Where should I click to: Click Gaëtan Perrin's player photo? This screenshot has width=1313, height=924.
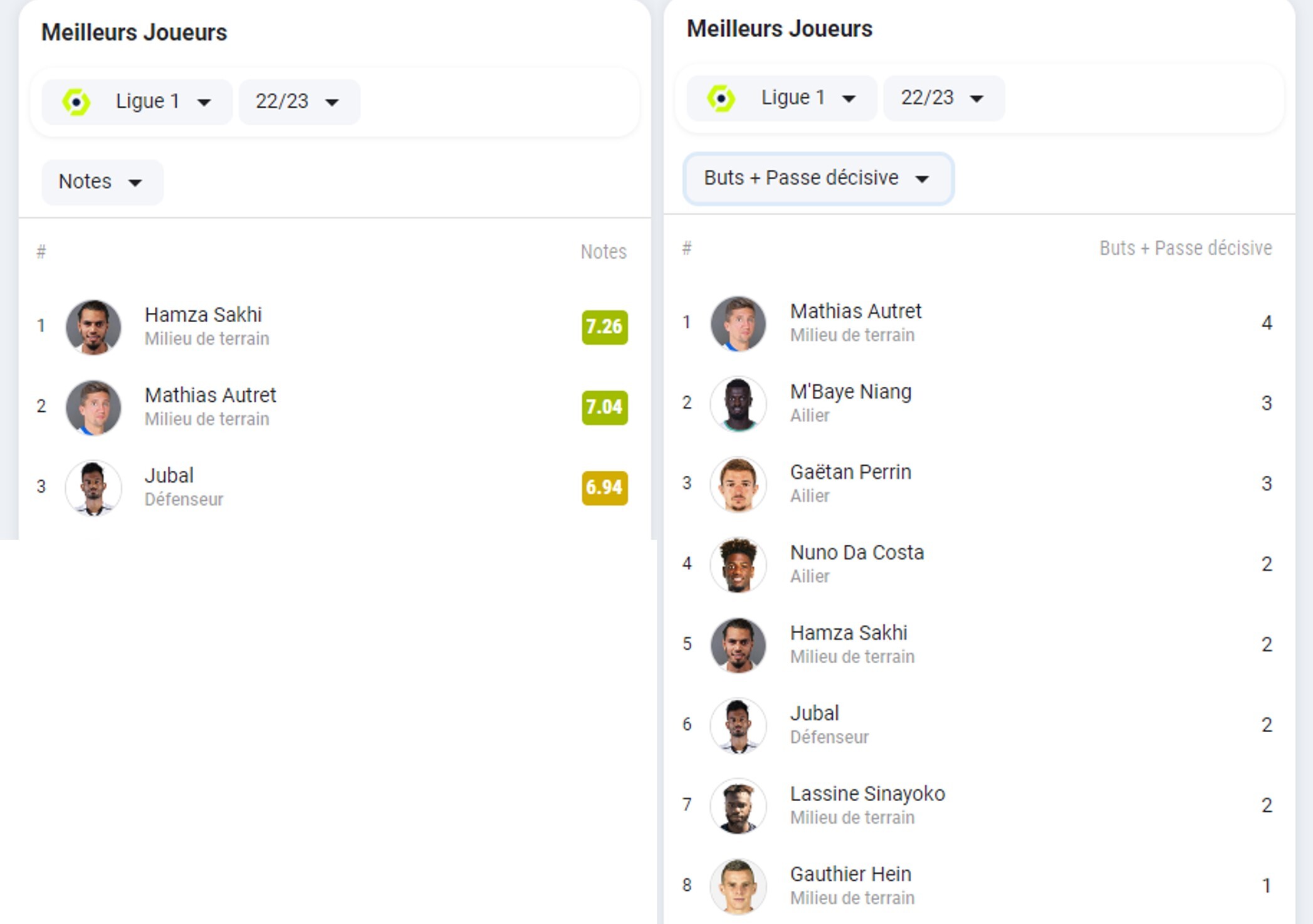pyautogui.click(x=738, y=484)
